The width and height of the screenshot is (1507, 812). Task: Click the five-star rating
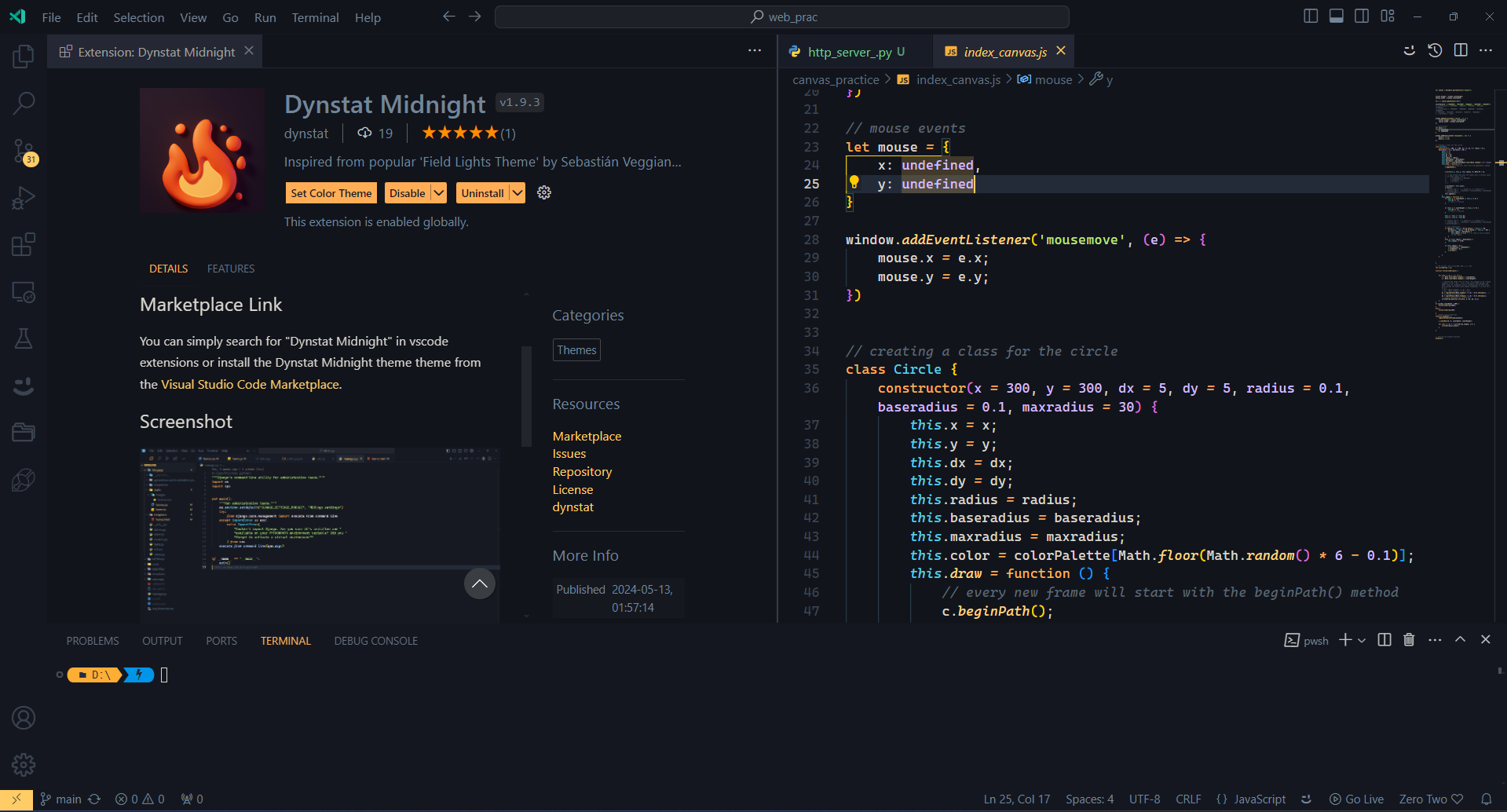pyautogui.click(x=460, y=133)
